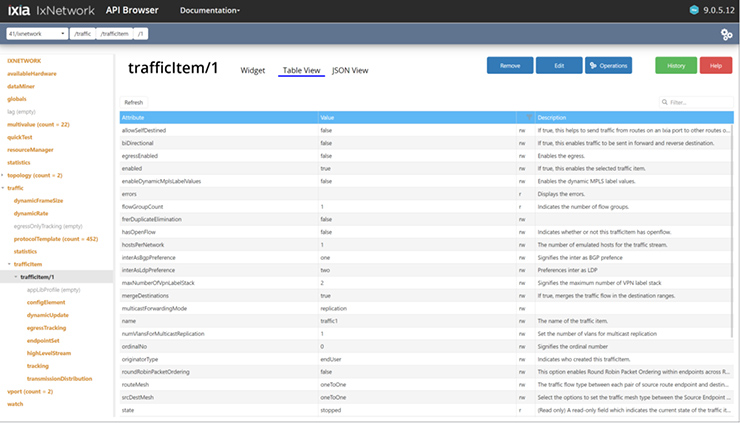This screenshot has height=423, width=740.
Task: Switch to the Widget view tab
Action: (252, 70)
